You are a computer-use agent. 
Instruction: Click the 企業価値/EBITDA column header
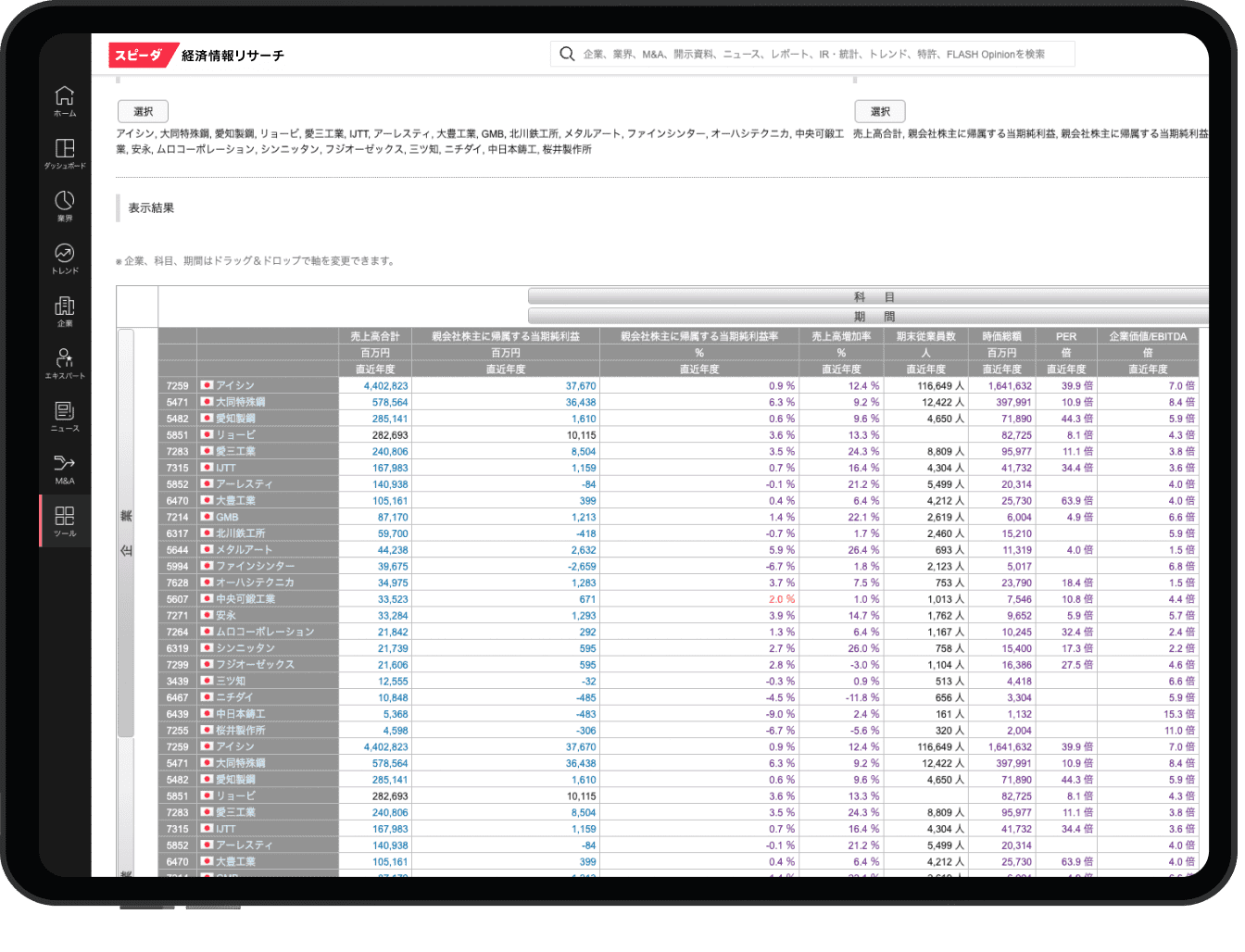[x=1148, y=336]
